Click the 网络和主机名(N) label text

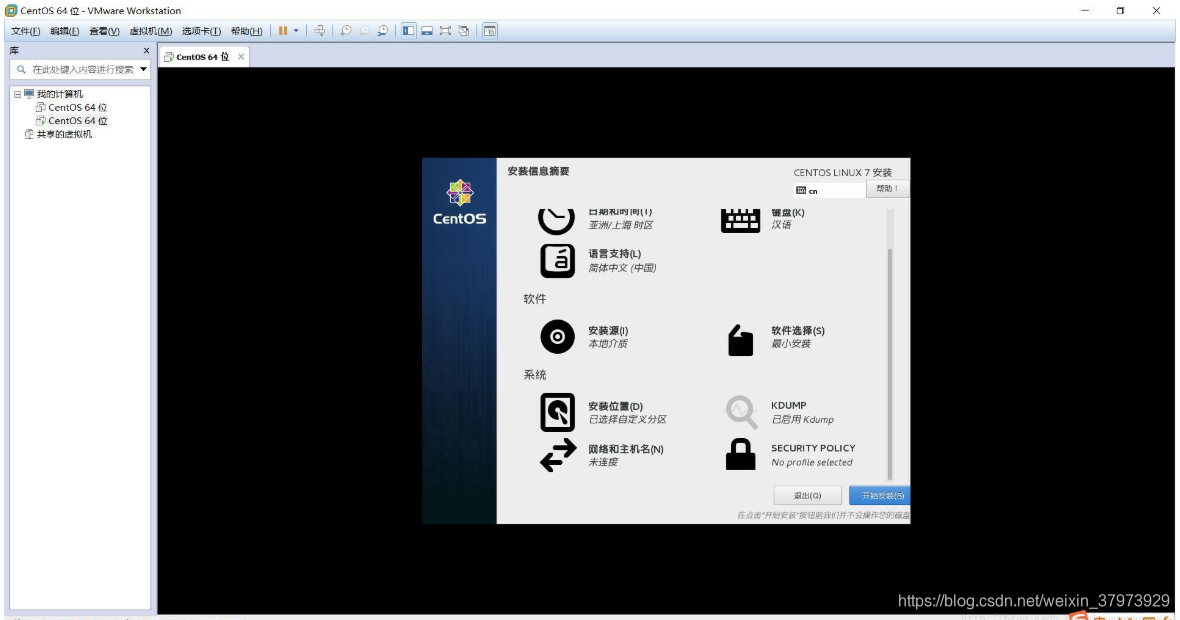click(x=626, y=449)
